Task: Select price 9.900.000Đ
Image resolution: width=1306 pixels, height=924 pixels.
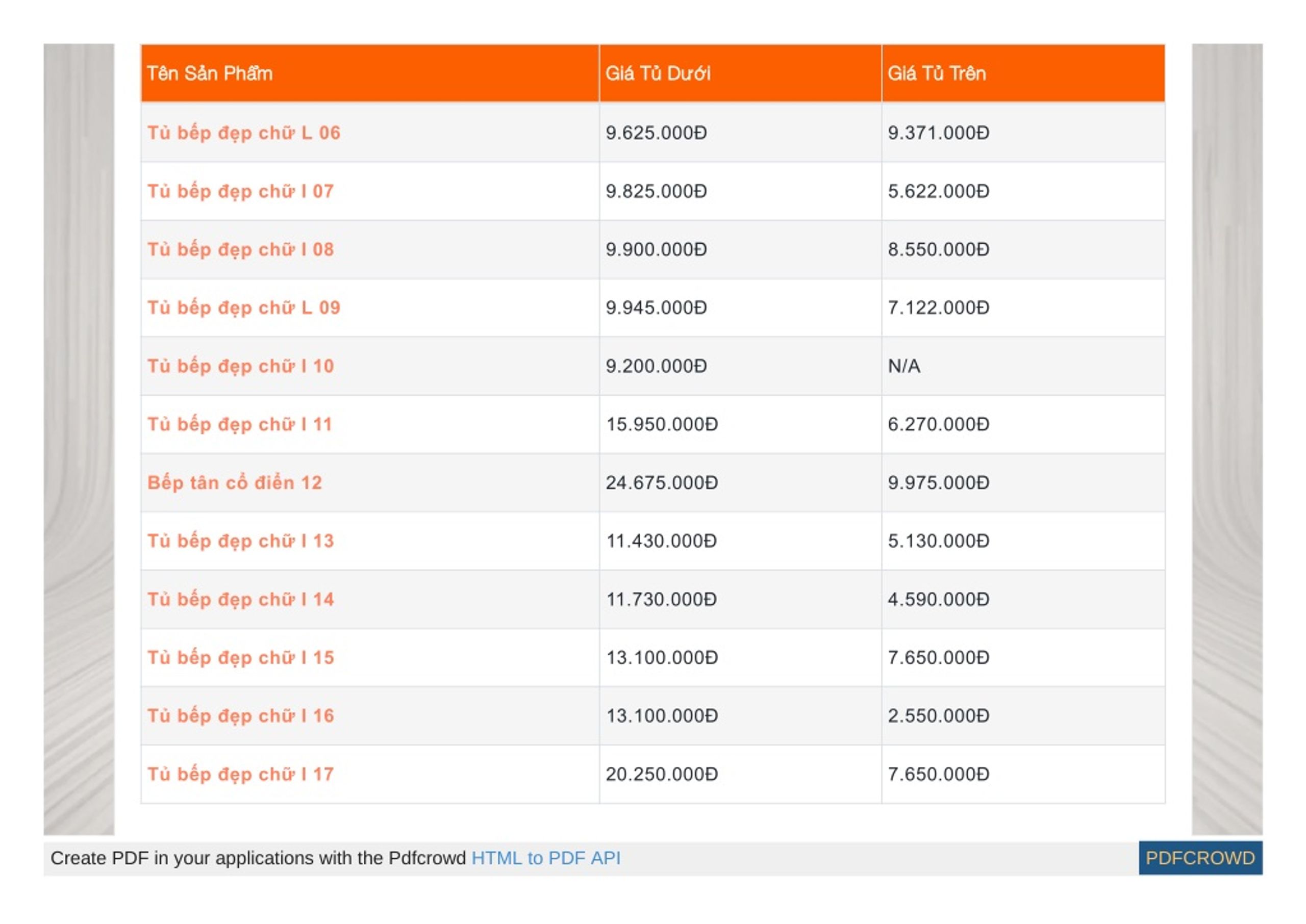Action: (x=656, y=250)
